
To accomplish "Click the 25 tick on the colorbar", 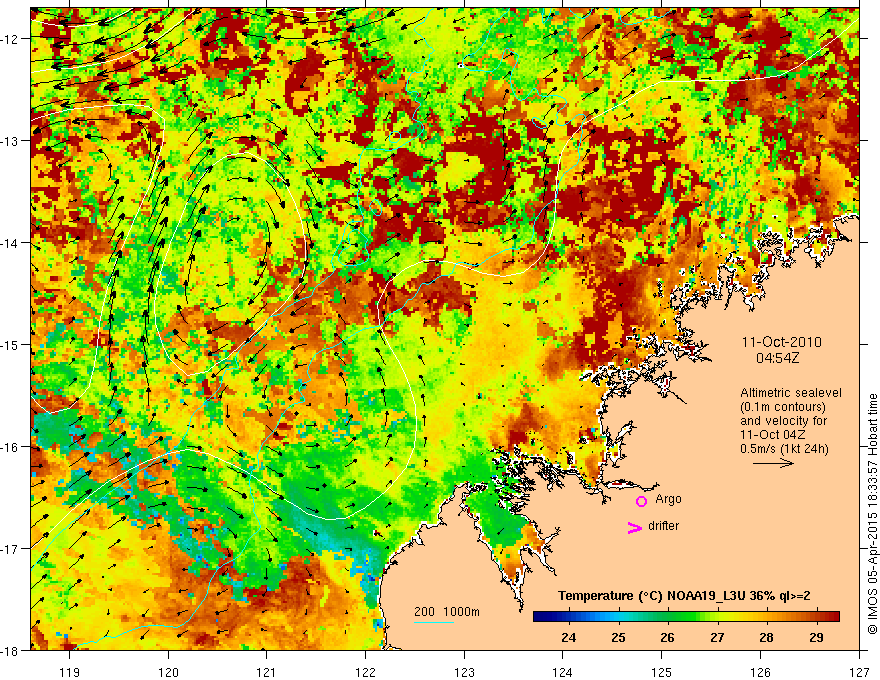I will [x=618, y=637].
